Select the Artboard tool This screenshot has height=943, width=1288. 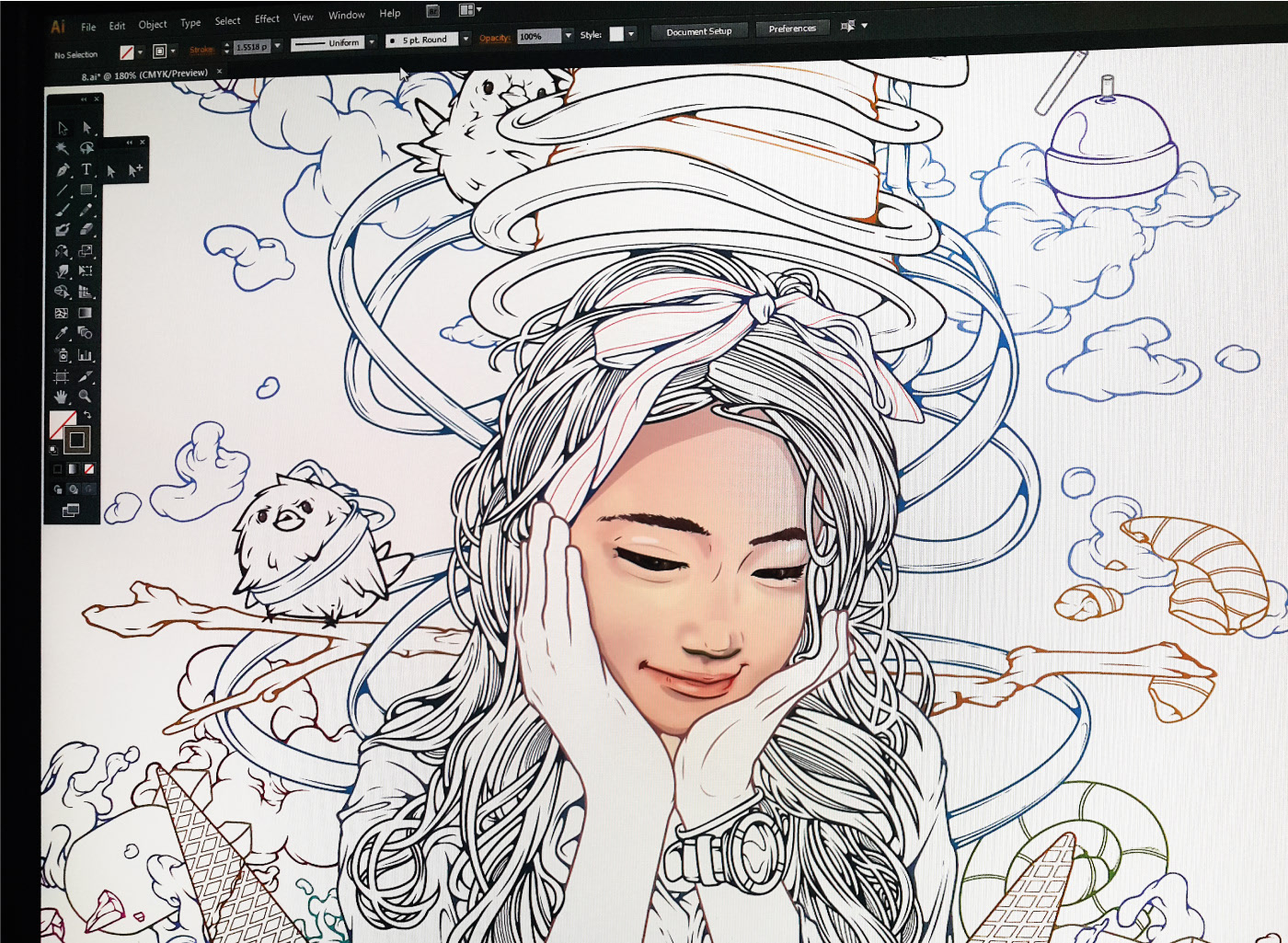[62, 376]
